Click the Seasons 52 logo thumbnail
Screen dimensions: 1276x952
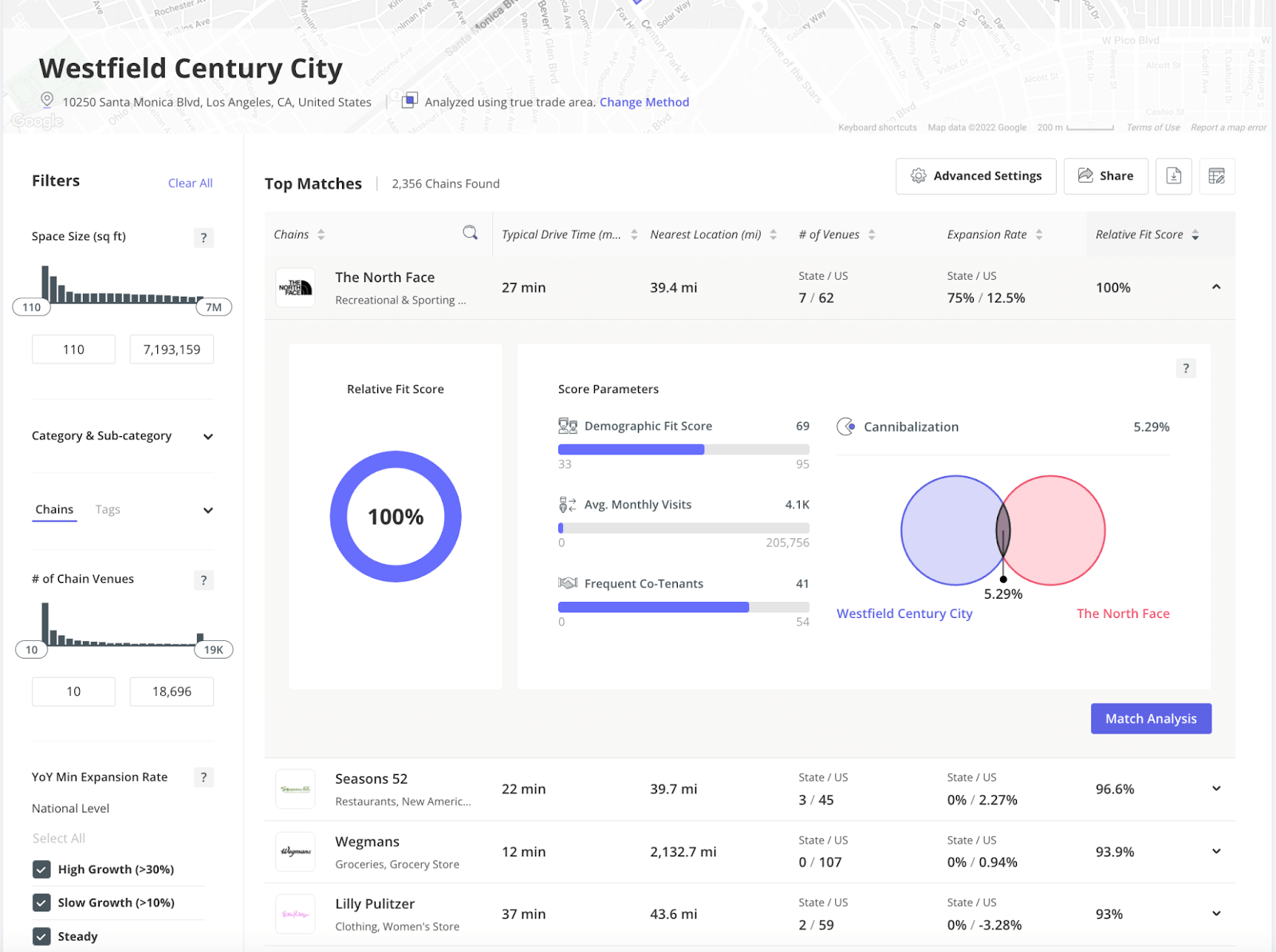click(295, 789)
